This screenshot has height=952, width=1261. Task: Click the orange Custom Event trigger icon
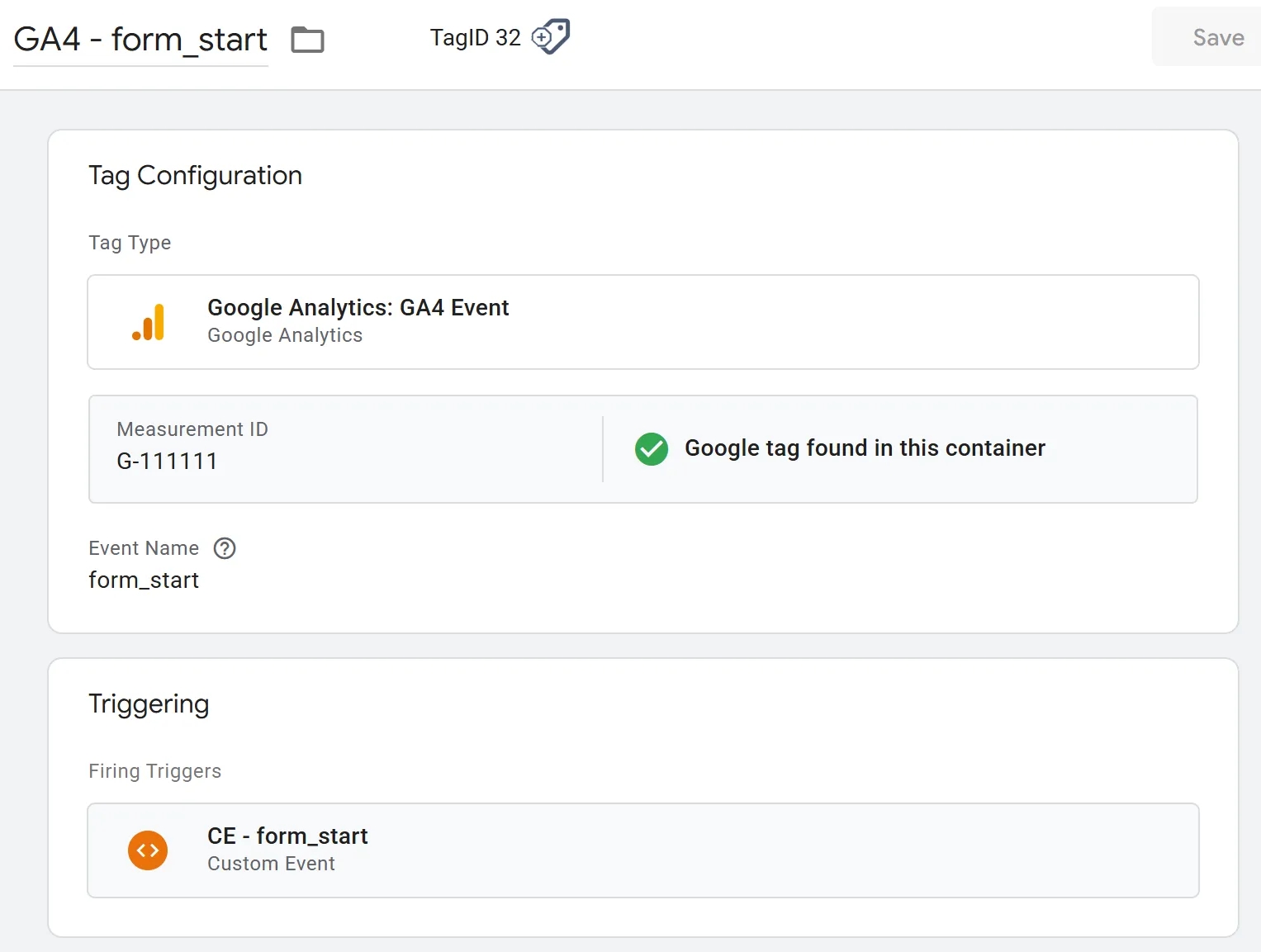tap(148, 850)
